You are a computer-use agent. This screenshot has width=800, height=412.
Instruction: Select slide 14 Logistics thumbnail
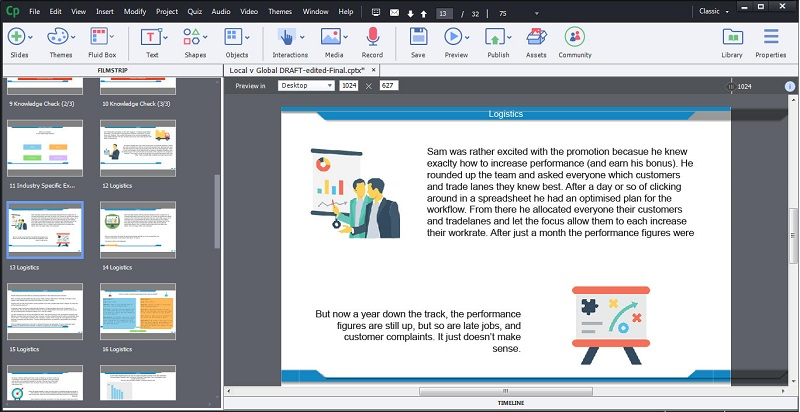coord(138,229)
